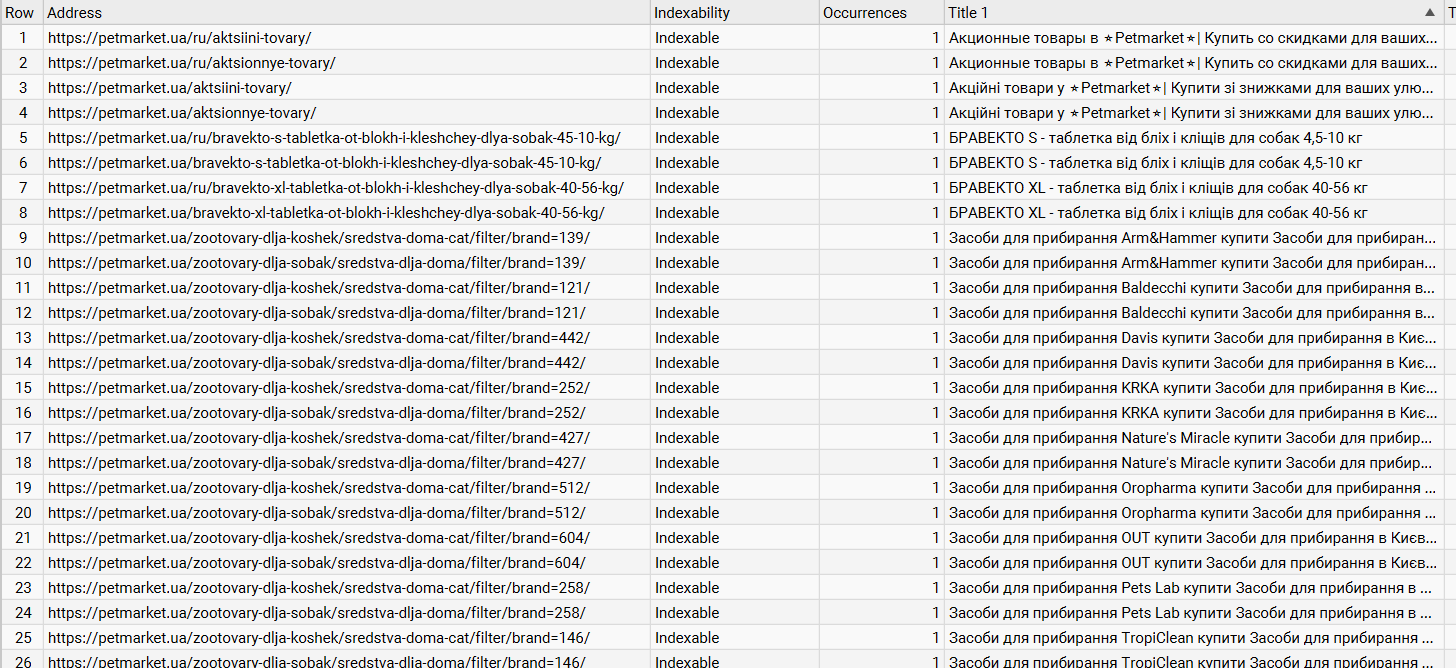This screenshot has width=1456, height=668.
Task: Select title 'БРАВЕКТО XL' in row 7
Action: pyautogui.click(x=1158, y=188)
